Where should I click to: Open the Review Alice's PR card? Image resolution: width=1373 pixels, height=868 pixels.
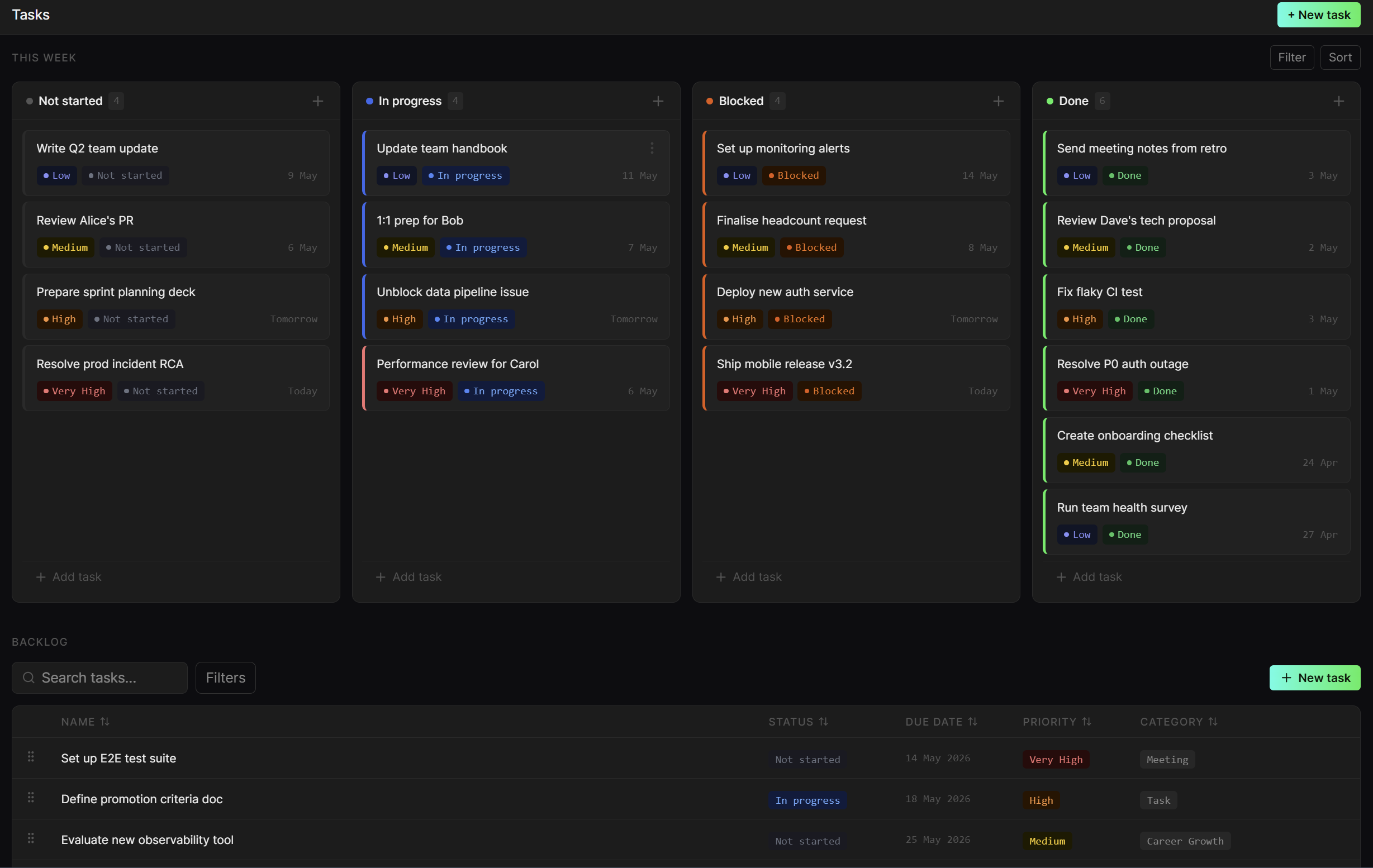[x=176, y=235]
